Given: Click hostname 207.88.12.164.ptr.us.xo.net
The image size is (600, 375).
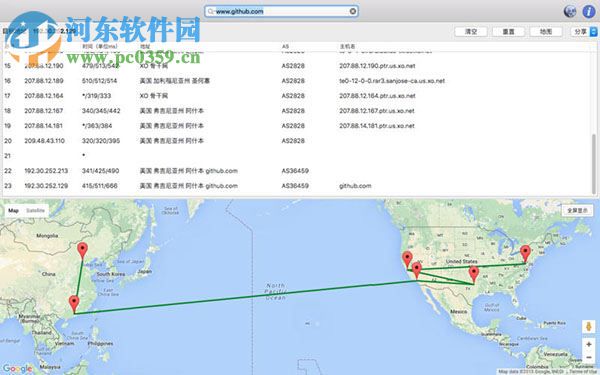Looking at the screenshot, I should [x=377, y=96].
